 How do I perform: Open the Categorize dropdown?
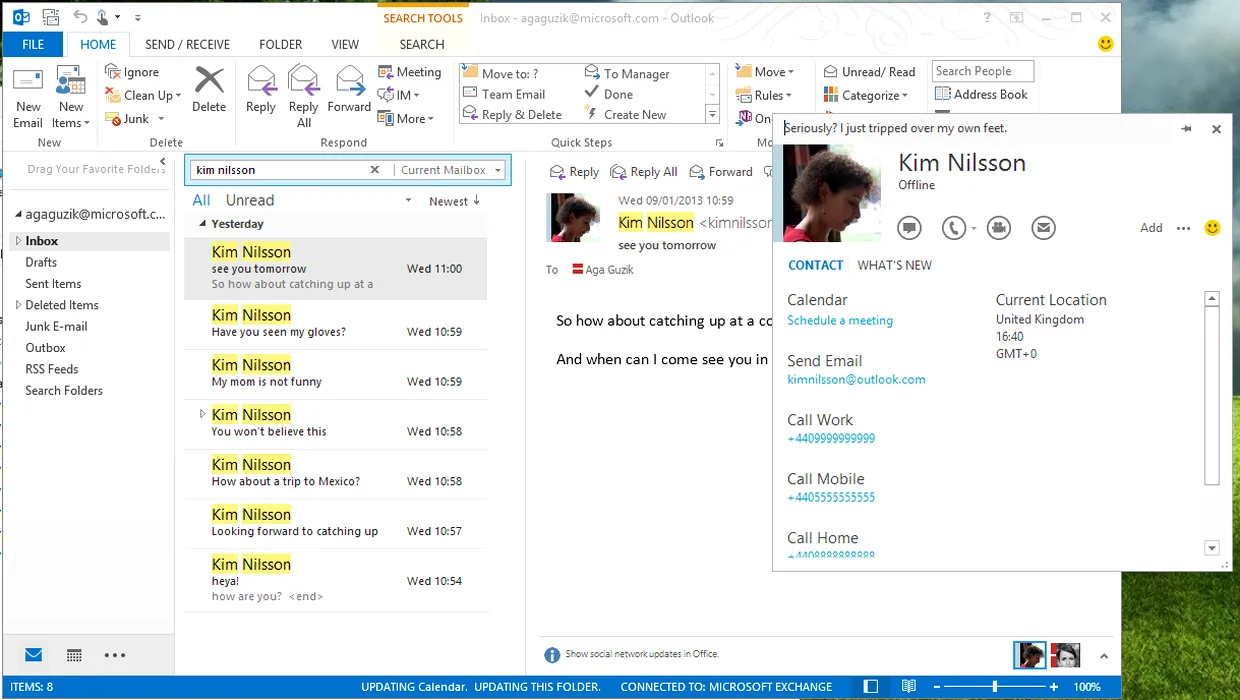point(866,95)
